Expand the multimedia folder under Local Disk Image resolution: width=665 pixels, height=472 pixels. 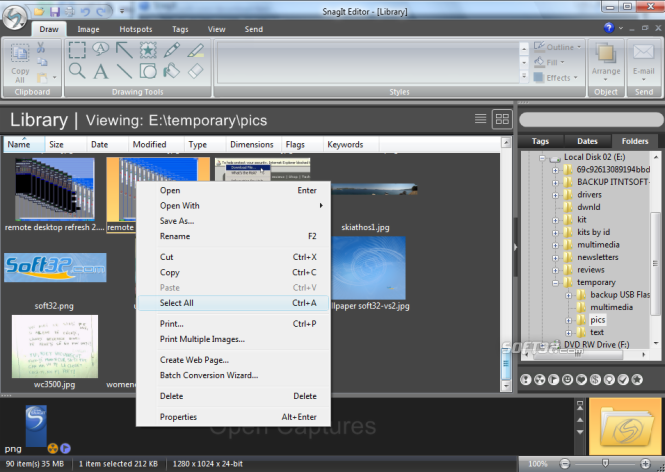pos(555,246)
